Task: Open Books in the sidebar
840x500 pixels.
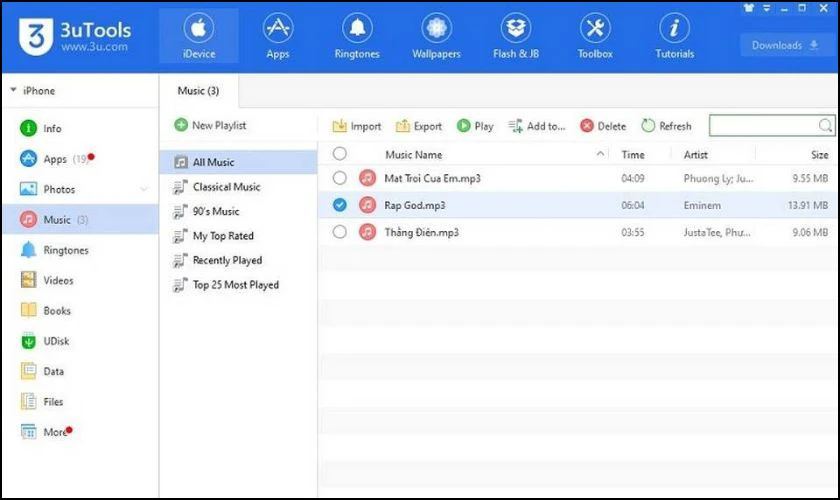Action: click(x=80, y=311)
